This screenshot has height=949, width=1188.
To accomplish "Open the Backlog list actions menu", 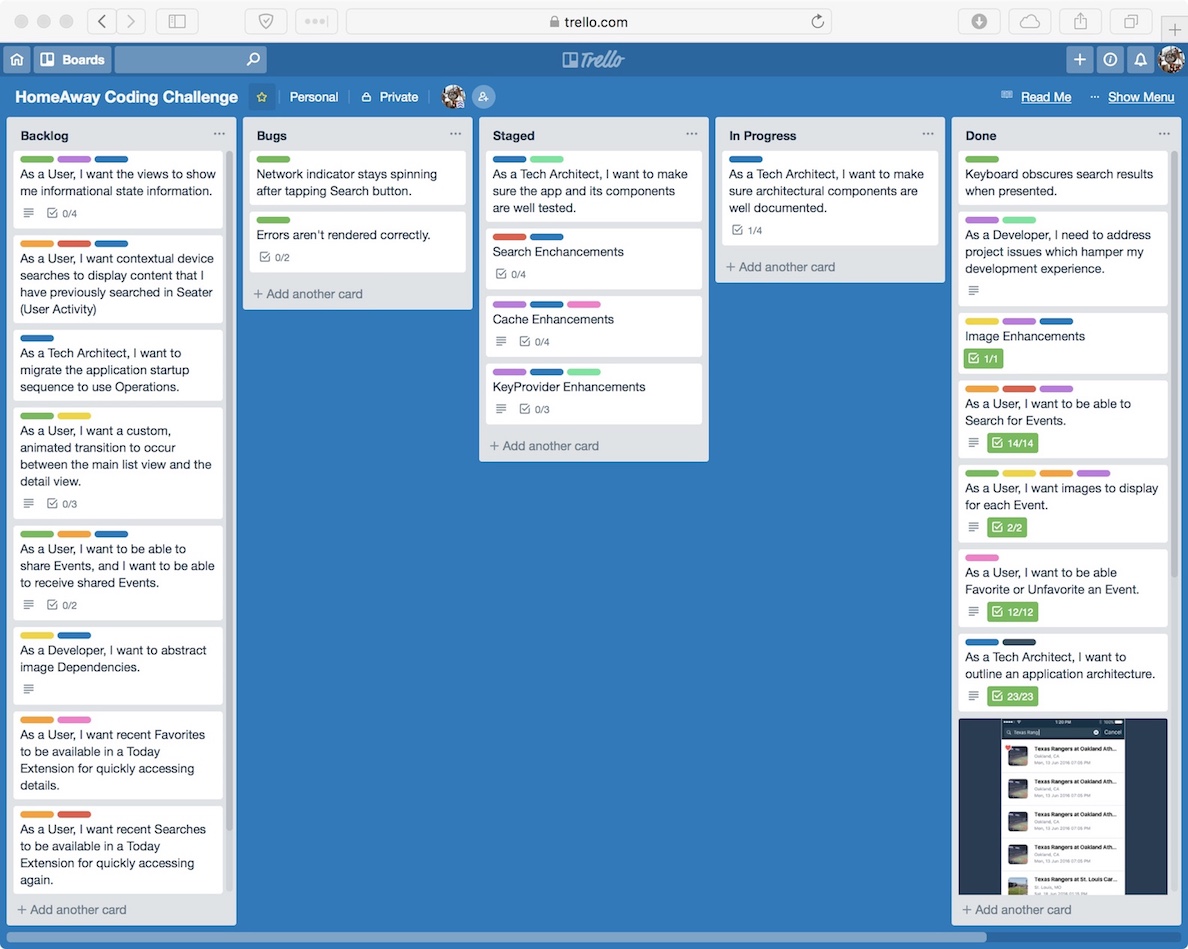I will (219, 134).
